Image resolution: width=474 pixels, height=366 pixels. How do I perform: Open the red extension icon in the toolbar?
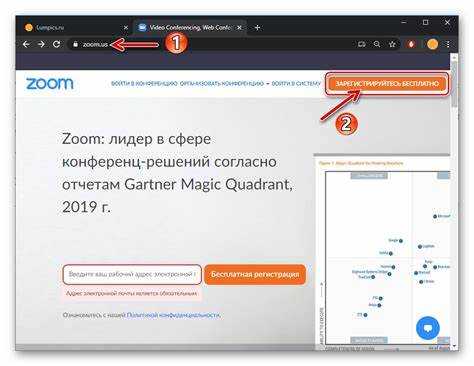click(412, 44)
